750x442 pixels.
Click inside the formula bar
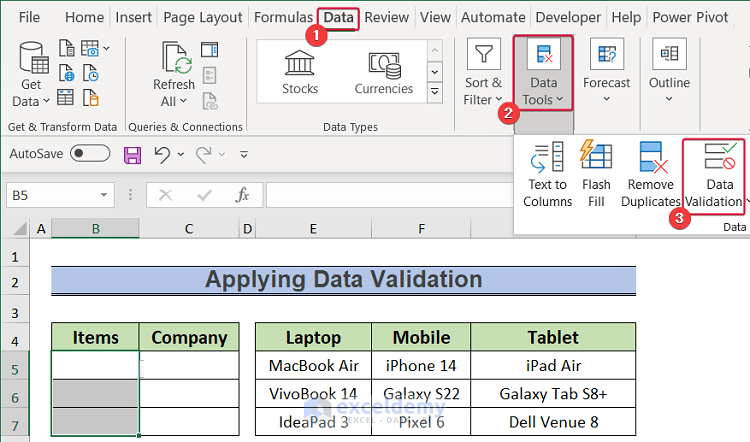tap(390, 196)
